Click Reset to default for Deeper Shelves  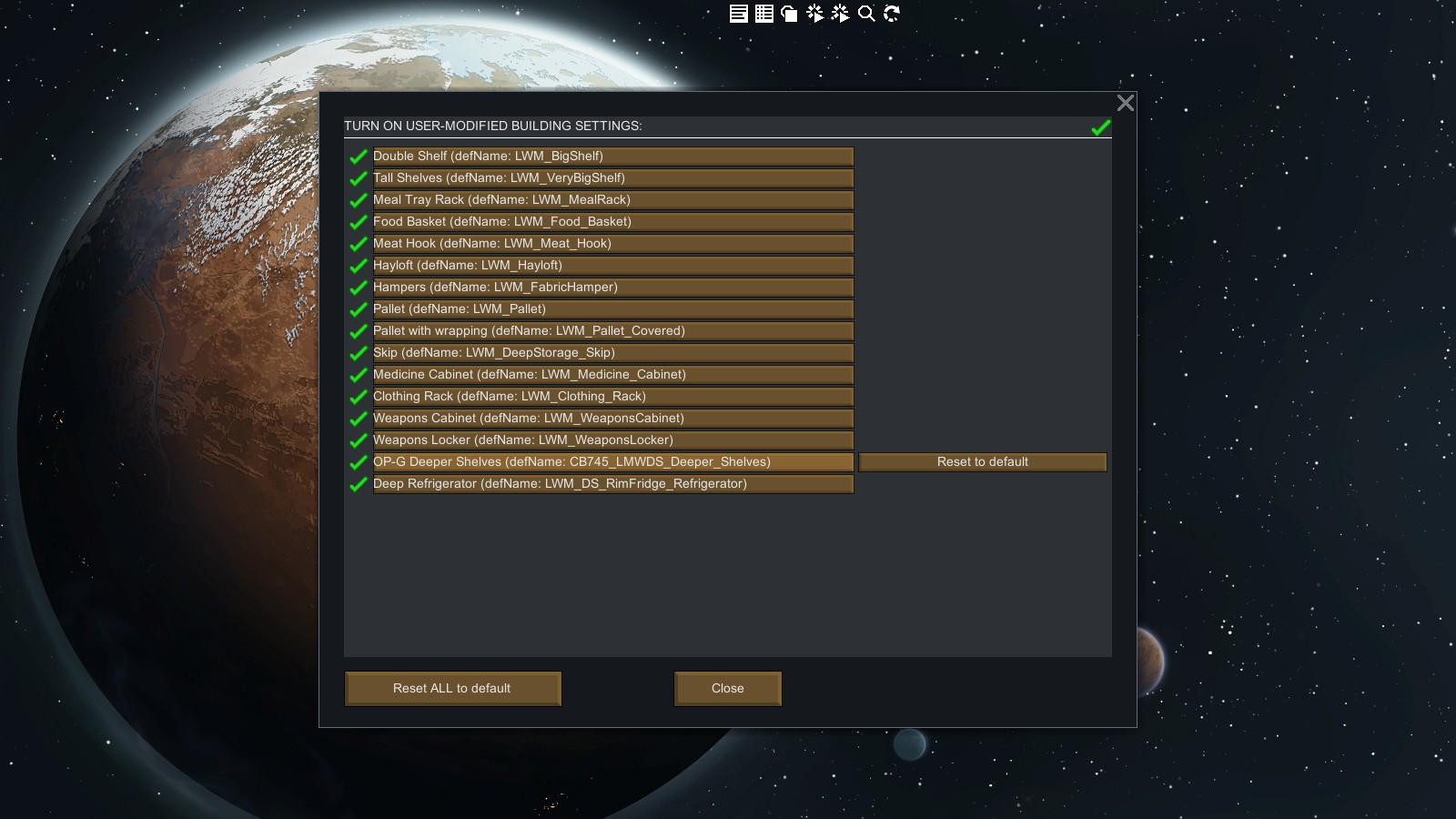[983, 462]
